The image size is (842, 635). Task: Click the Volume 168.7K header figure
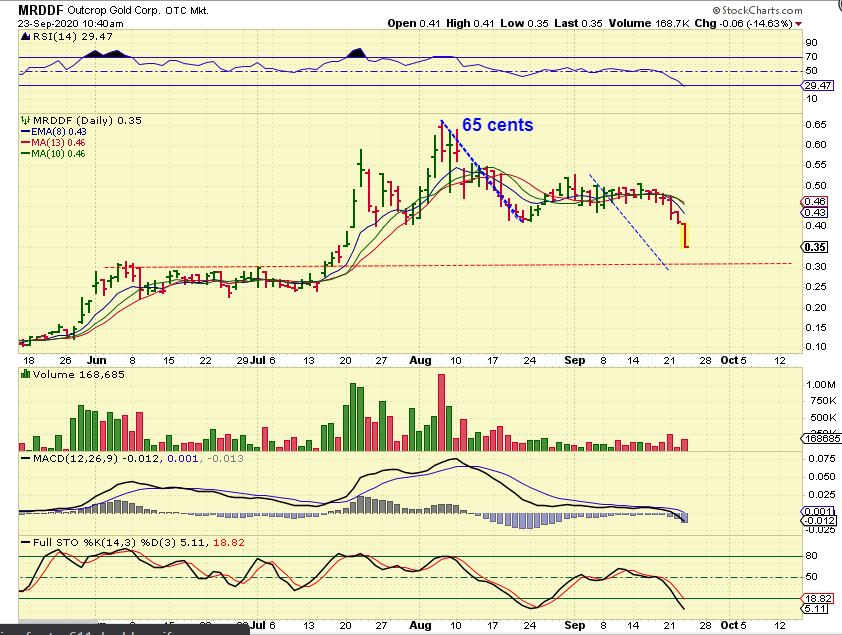(x=649, y=24)
